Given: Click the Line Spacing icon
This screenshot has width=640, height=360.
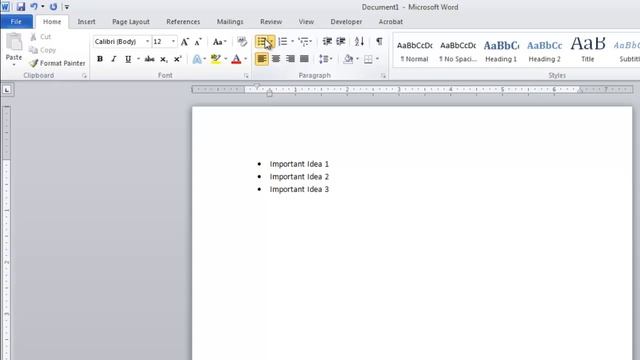Looking at the screenshot, I should (x=324, y=59).
